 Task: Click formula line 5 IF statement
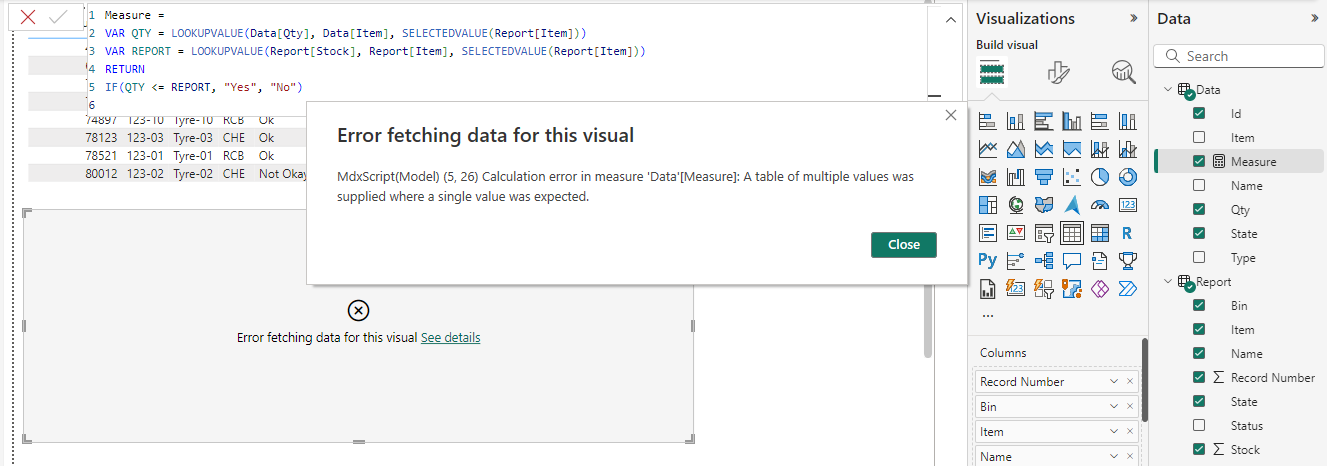(203, 87)
